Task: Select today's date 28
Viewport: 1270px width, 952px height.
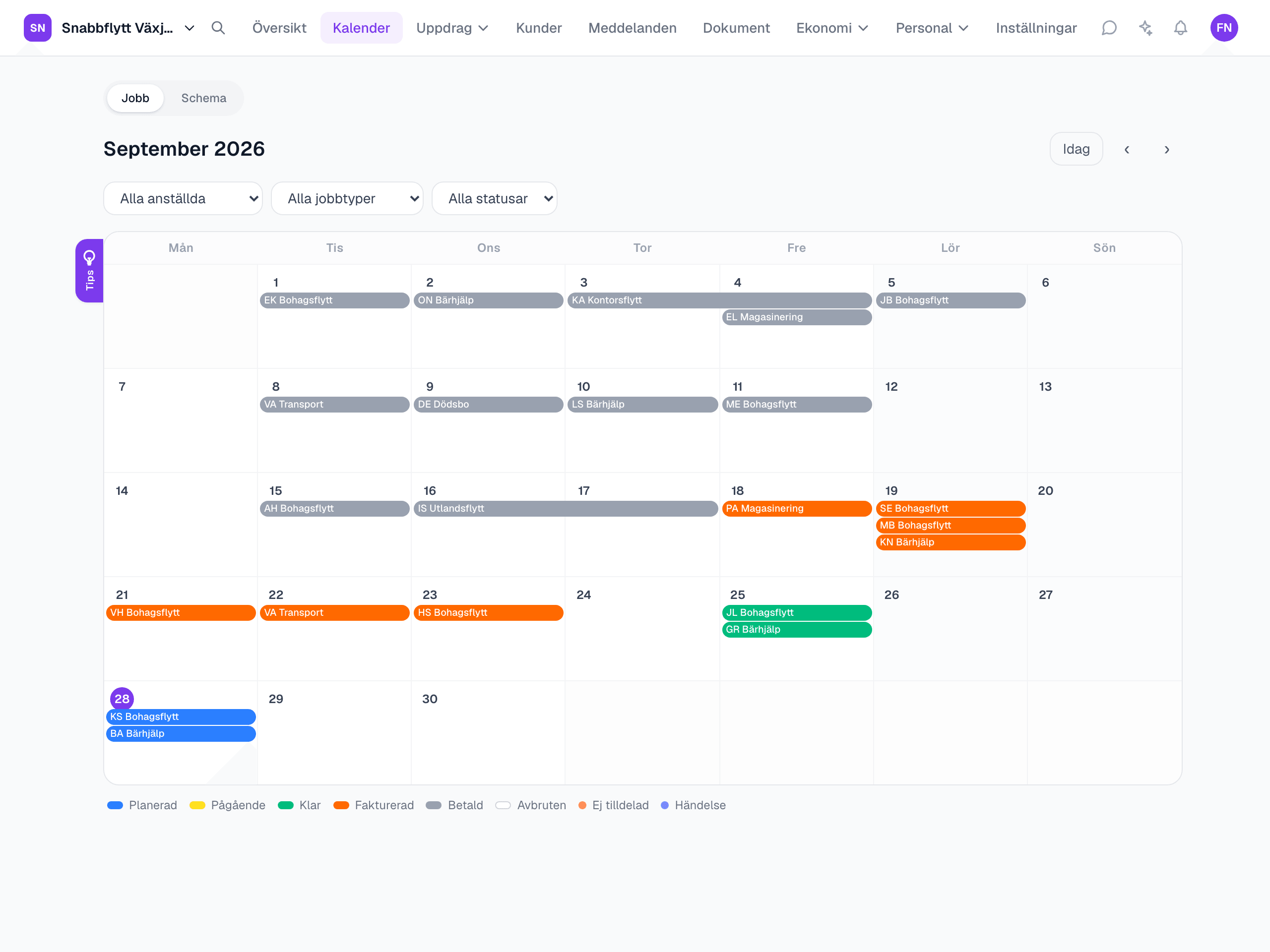Action: click(123, 699)
